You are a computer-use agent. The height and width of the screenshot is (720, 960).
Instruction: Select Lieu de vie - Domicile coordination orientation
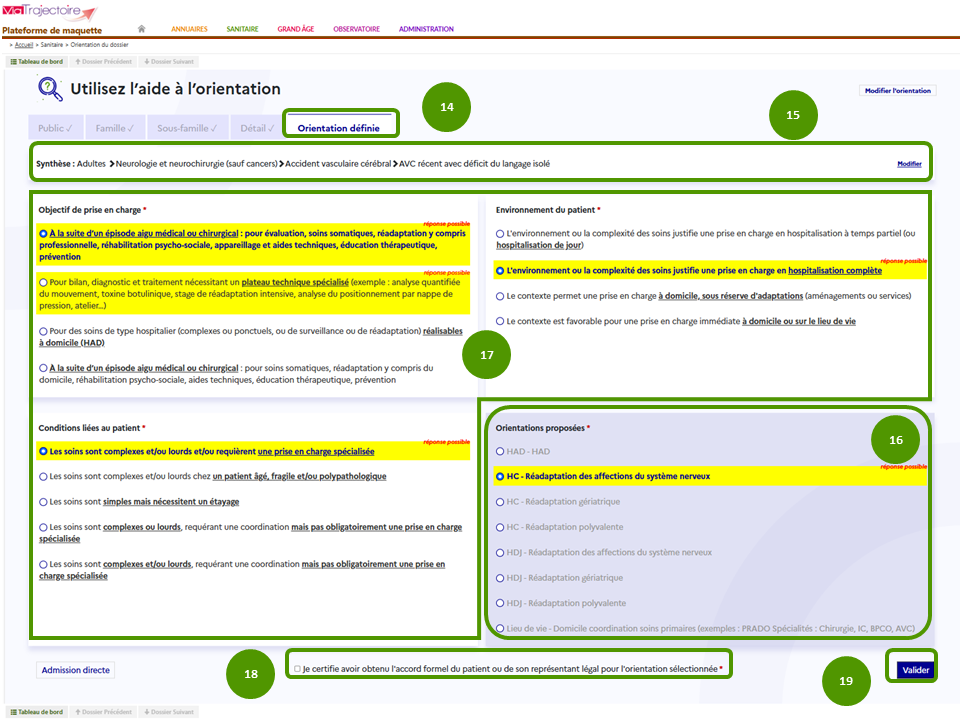500,629
